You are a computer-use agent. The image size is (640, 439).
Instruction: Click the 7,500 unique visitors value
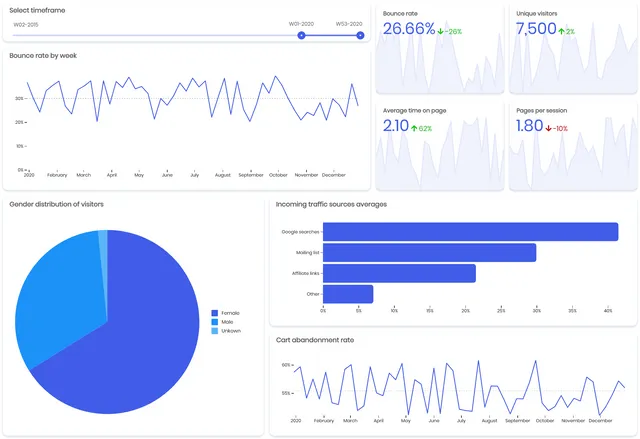(536, 29)
